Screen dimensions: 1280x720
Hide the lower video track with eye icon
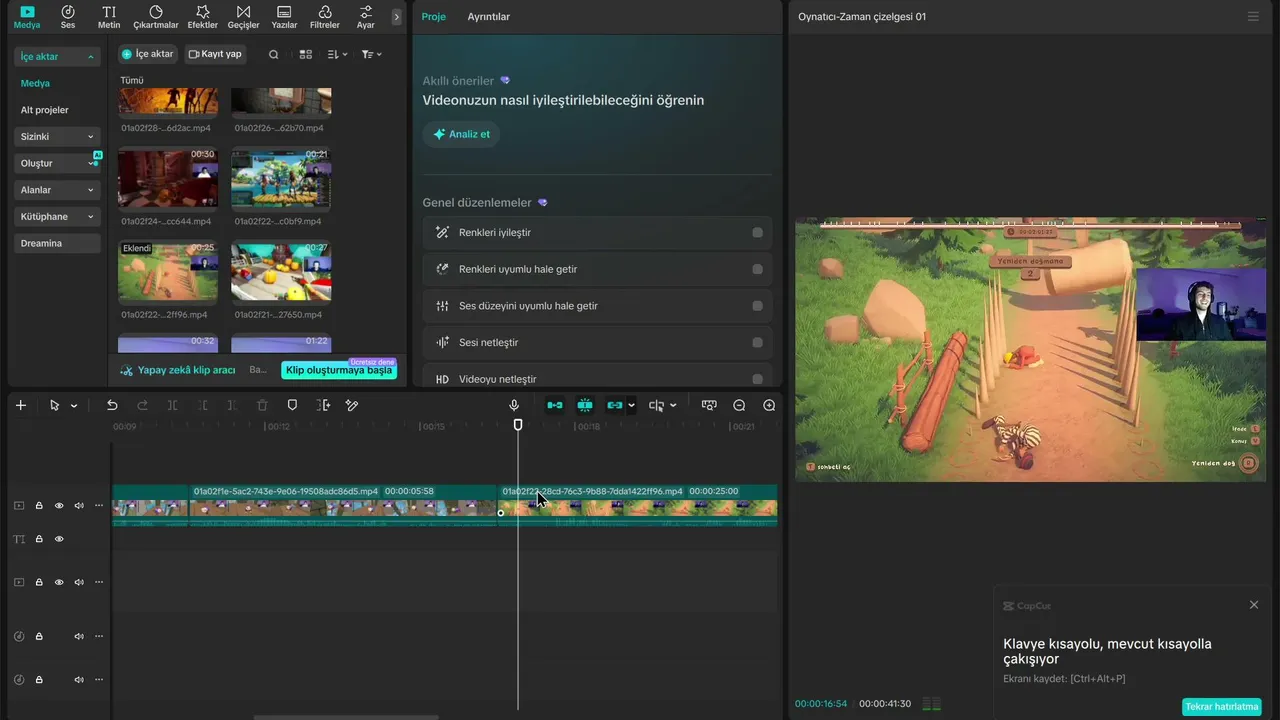tap(59, 582)
